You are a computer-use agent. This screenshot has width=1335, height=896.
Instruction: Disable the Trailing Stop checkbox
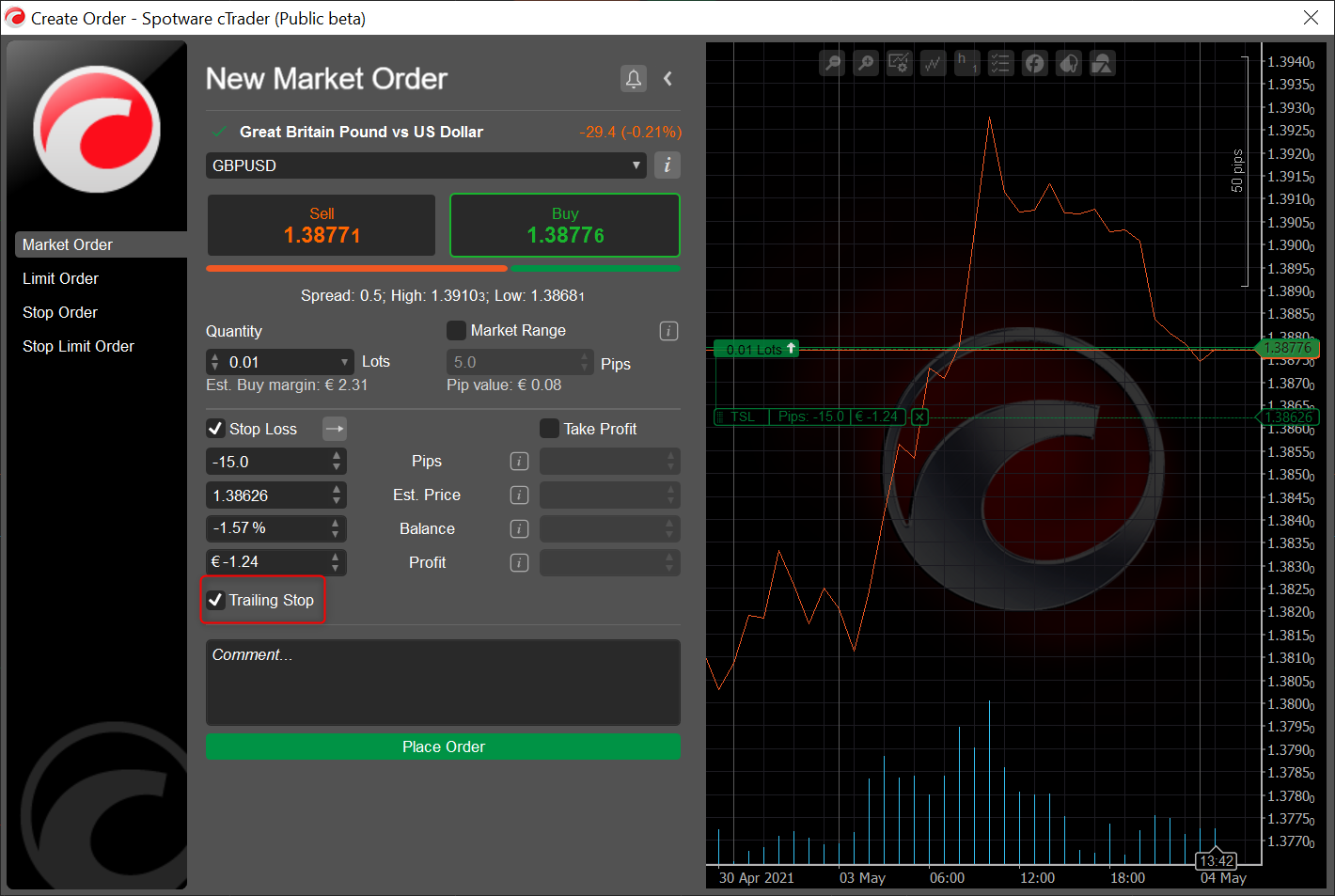click(215, 600)
